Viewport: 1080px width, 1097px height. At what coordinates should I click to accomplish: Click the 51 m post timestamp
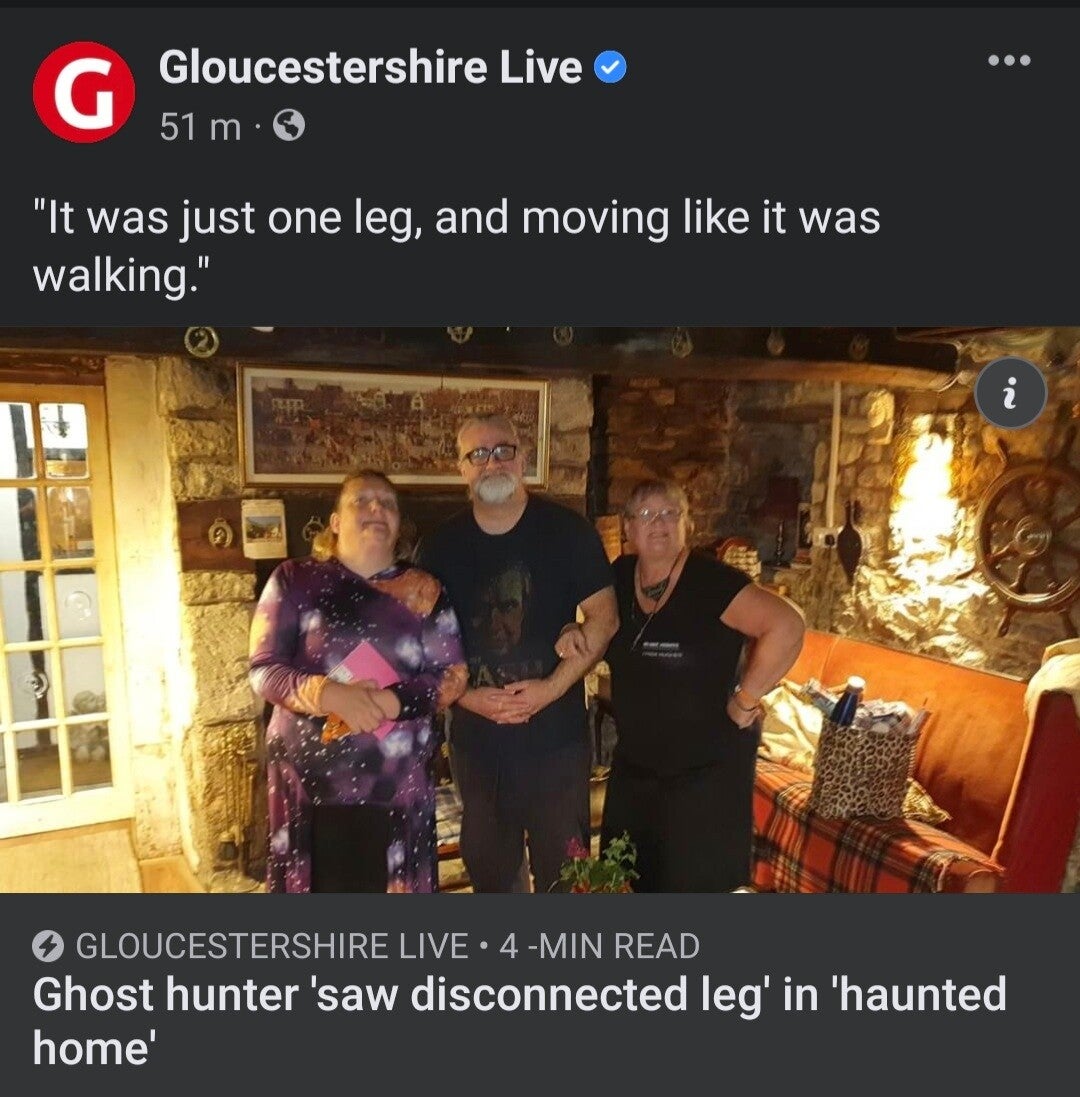(x=200, y=127)
